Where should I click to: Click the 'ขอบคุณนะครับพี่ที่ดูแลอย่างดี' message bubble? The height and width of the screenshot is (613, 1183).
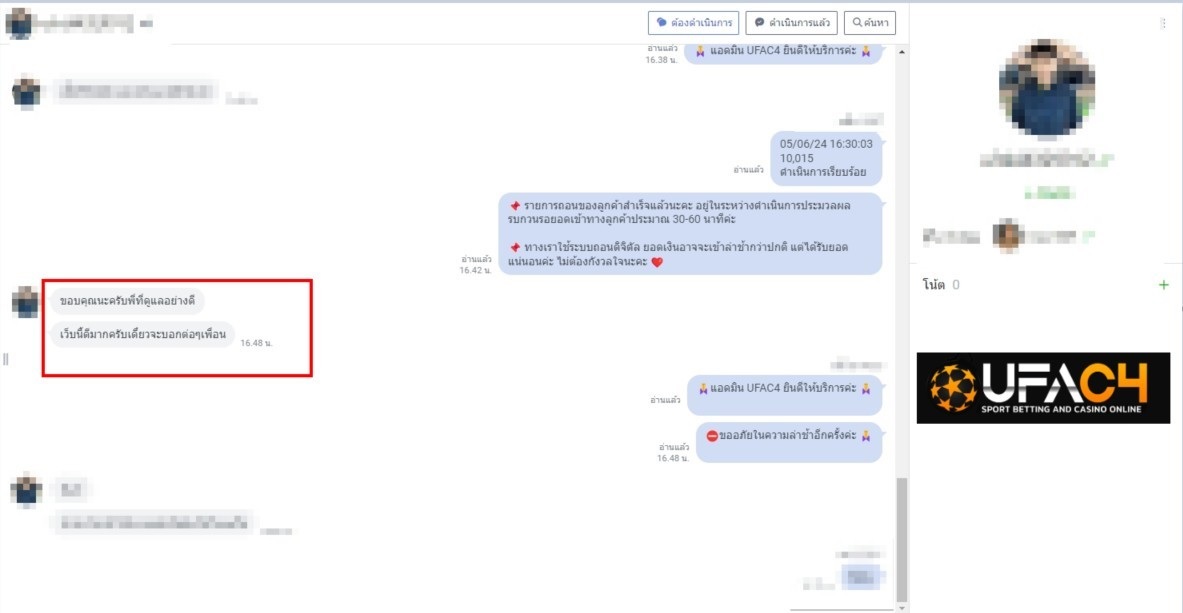click(129, 300)
